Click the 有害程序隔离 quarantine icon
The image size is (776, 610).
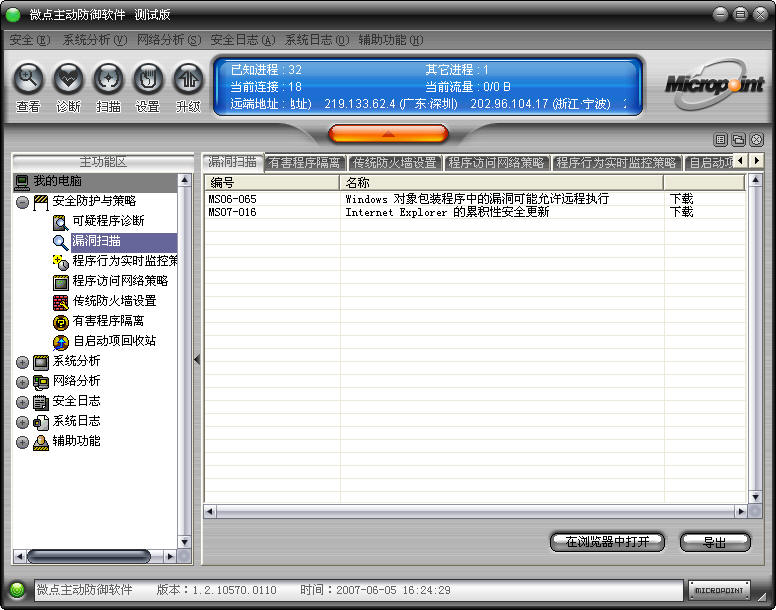[x=60, y=323]
